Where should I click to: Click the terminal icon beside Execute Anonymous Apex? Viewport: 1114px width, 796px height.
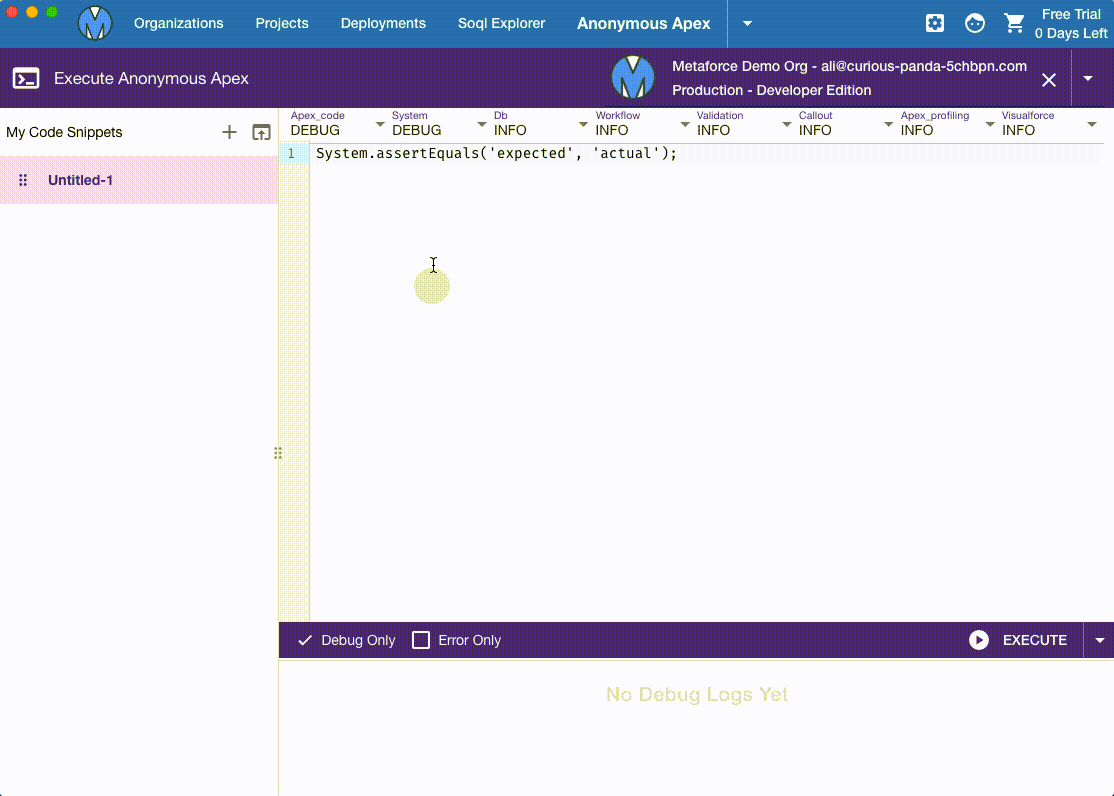click(x=26, y=78)
